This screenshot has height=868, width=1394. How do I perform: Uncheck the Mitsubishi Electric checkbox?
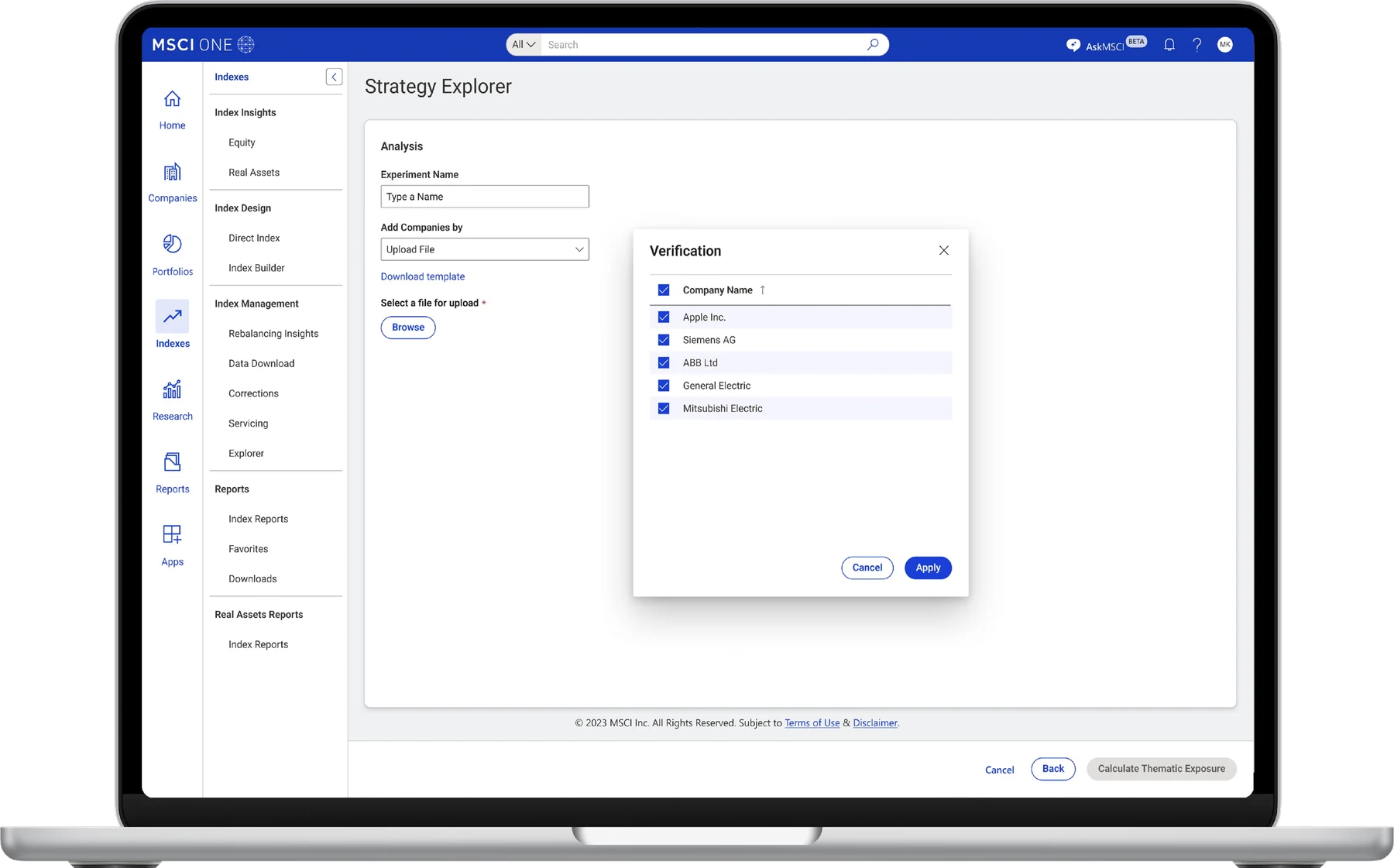pos(664,408)
